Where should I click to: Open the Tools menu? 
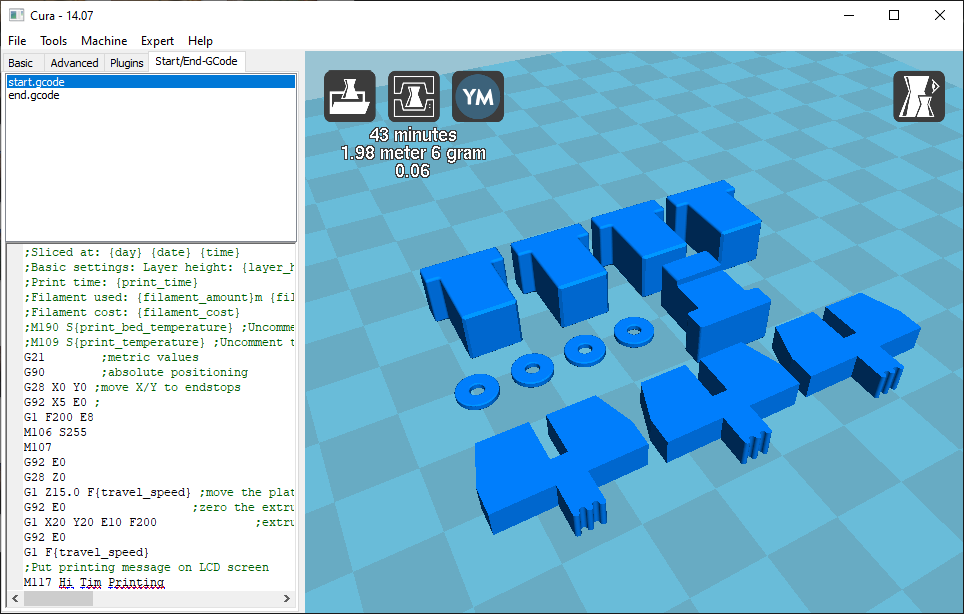(53, 41)
